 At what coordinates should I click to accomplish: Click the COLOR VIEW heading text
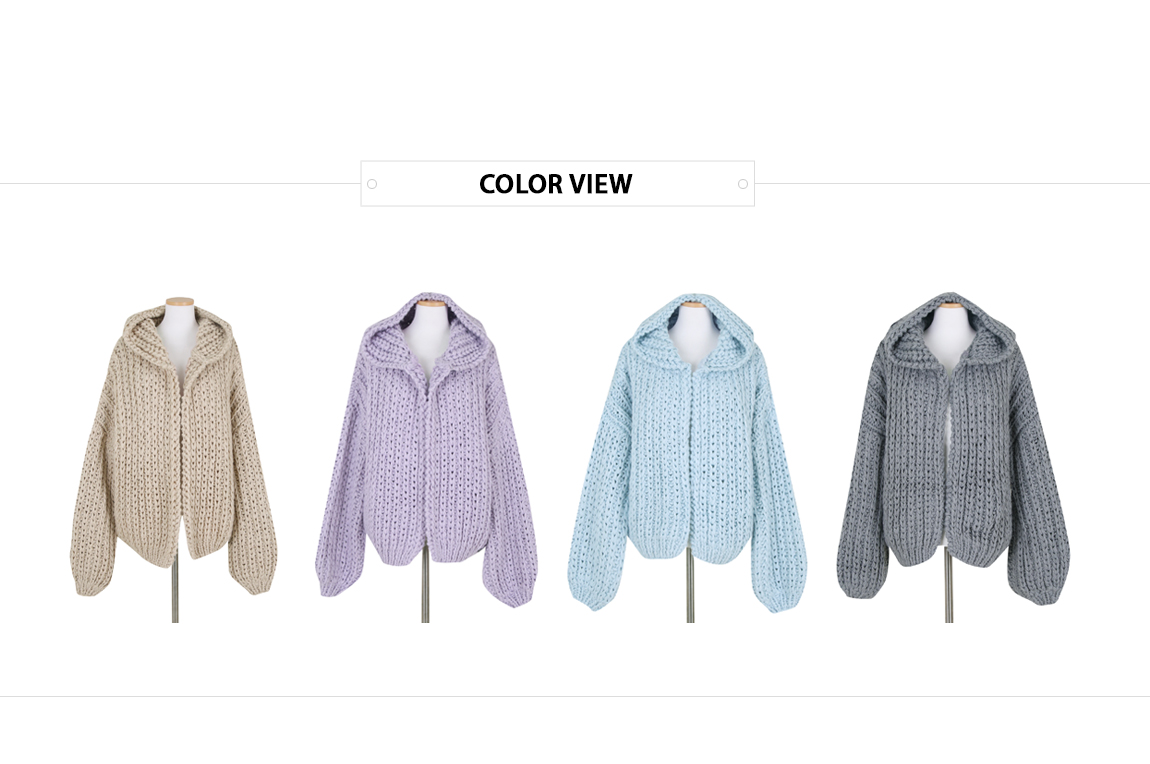555,184
